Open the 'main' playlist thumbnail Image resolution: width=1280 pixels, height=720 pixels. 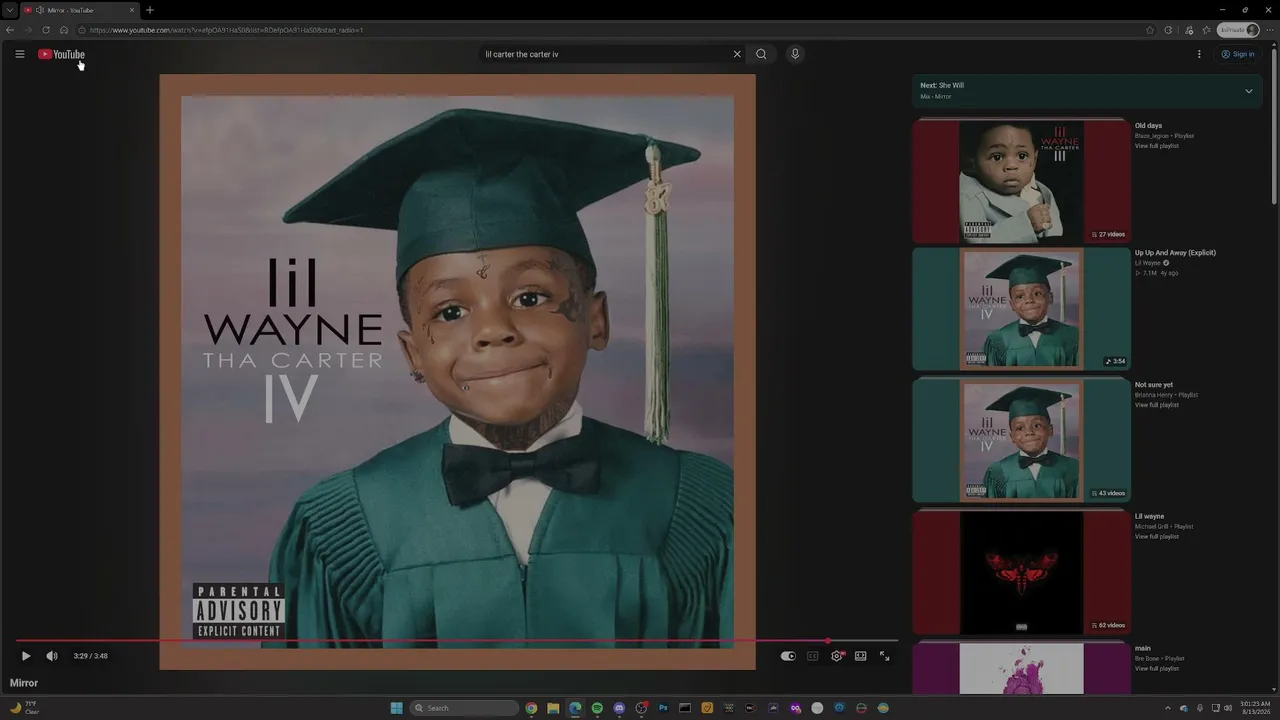pos(1021,668)
